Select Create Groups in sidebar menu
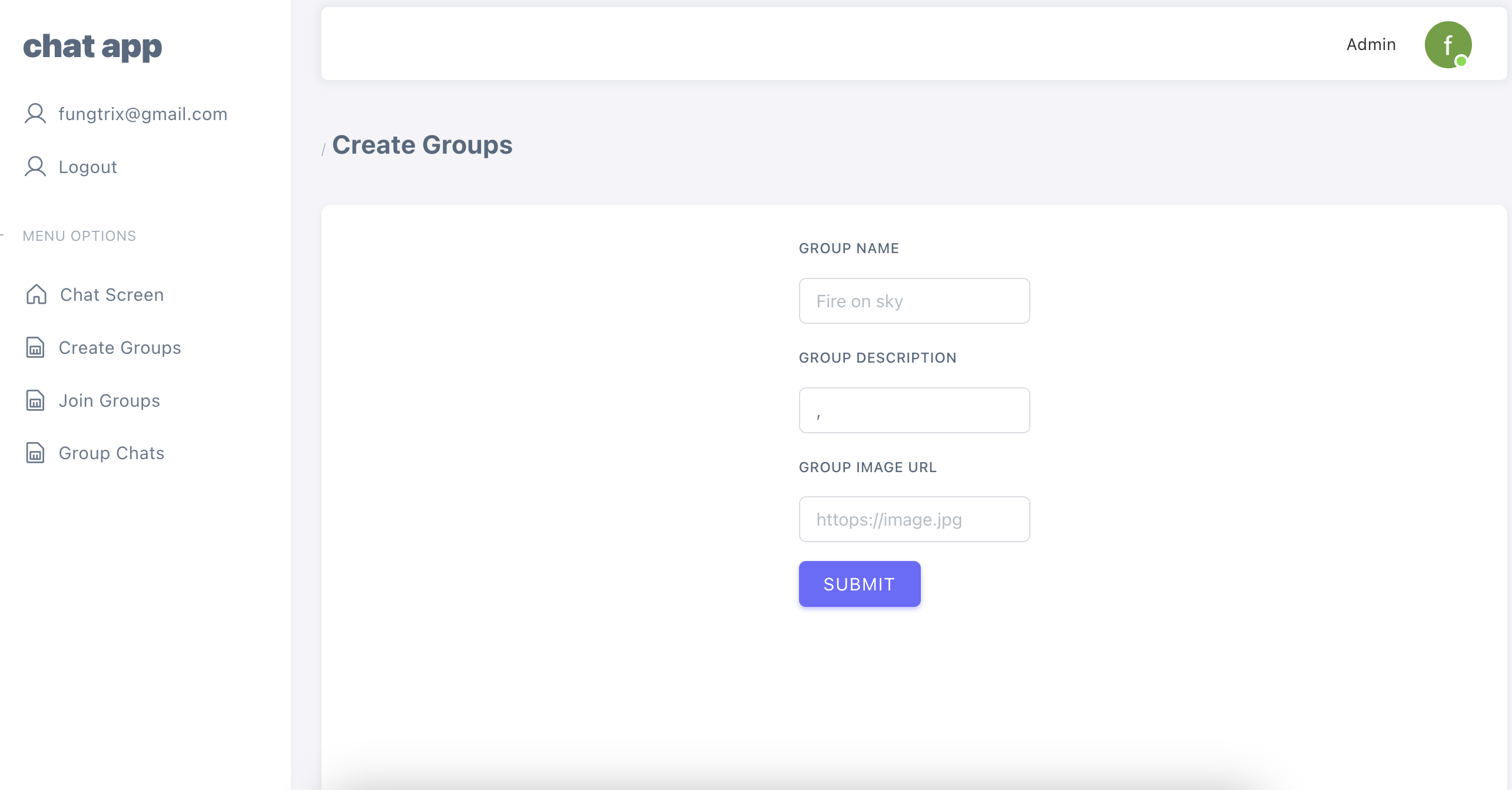The image size is (1512, 790). 120,347
